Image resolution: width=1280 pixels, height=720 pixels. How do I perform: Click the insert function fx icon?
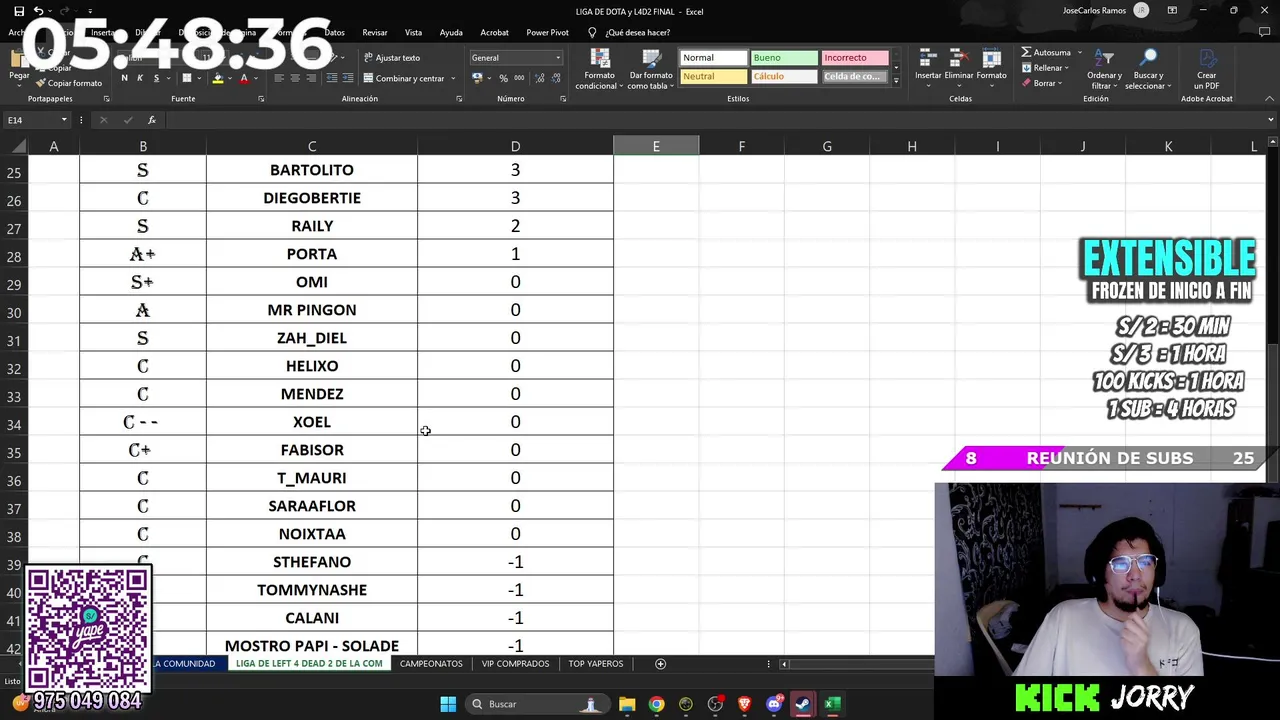click(x=152, y=120)
